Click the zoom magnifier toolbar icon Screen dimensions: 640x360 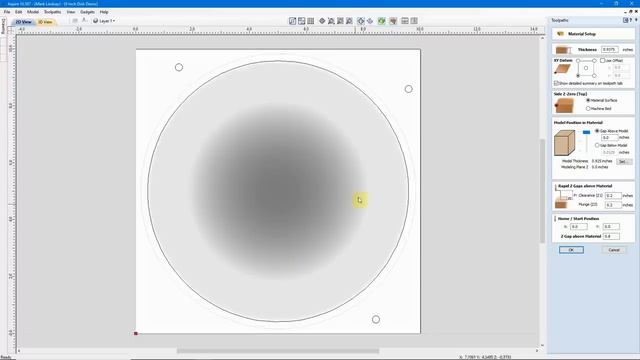[331, 21]
